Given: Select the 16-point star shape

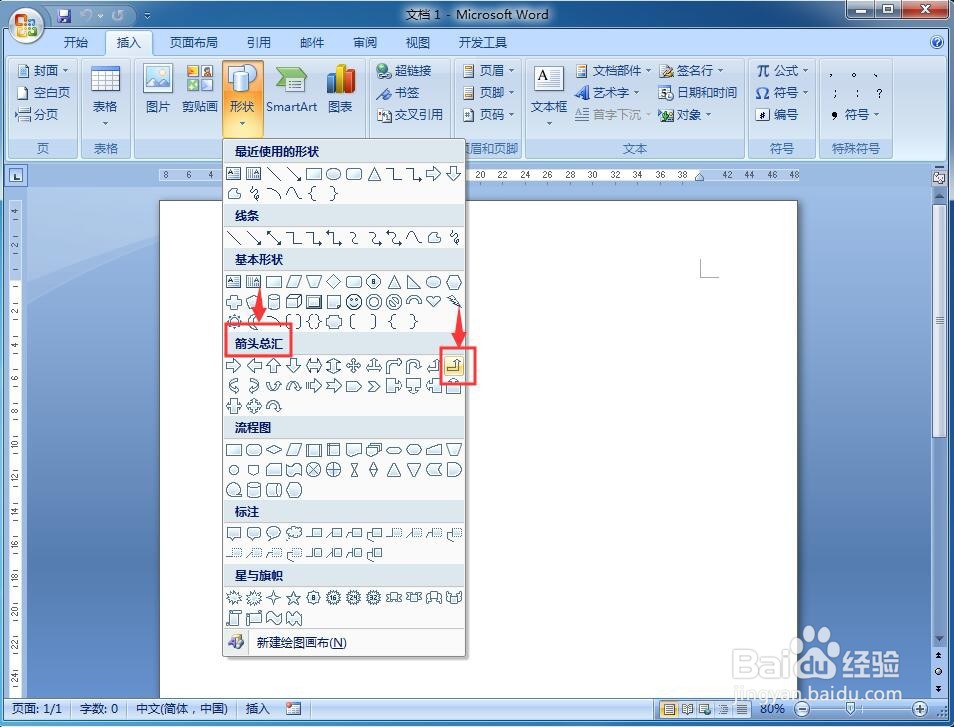Looking at the screenshot, I should click(x=333, y=598).
